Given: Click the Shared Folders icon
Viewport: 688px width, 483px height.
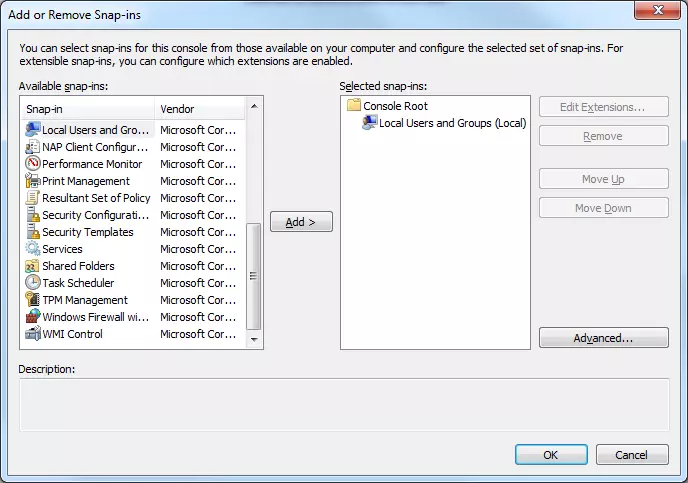Looking at the screenshot, I should pos(33,266).
